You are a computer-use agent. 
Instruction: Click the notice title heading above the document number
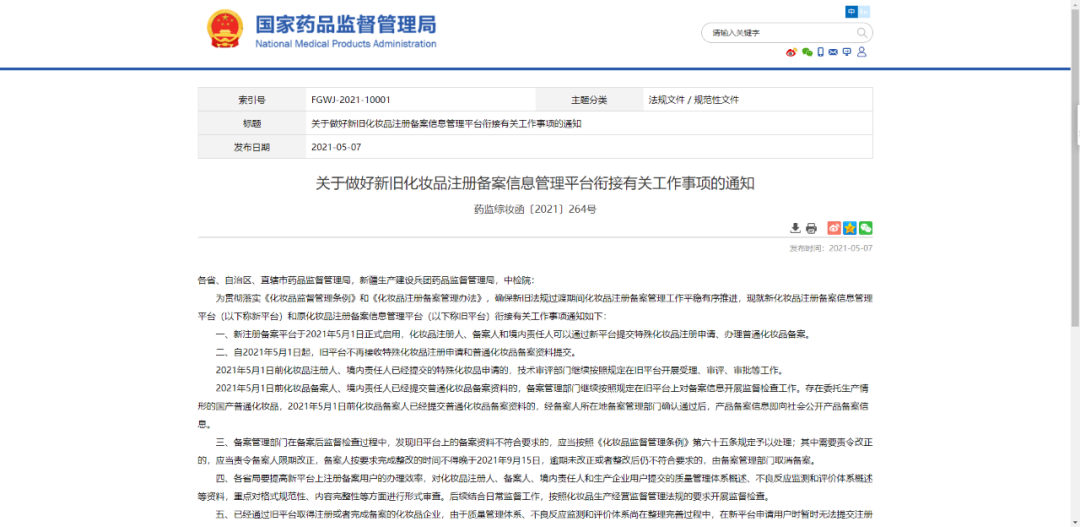point(535,183)
